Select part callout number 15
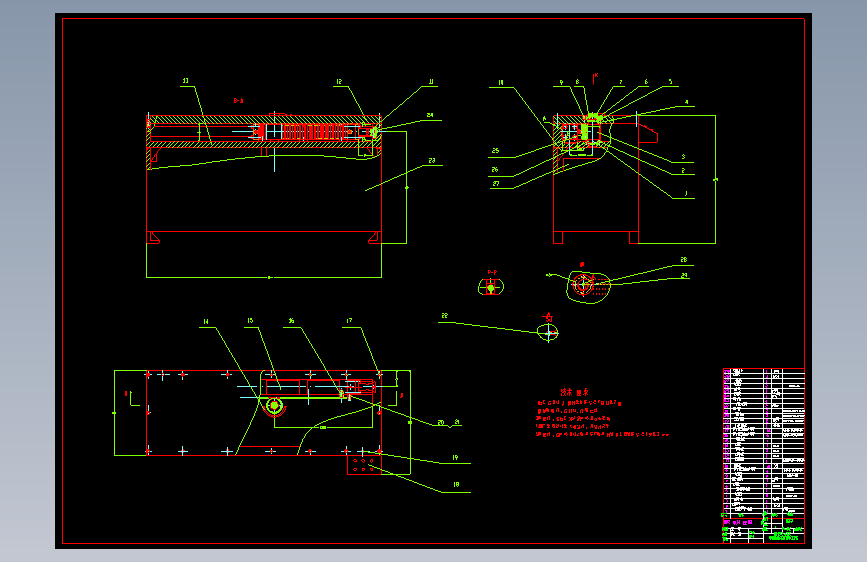 (x=250, y=320)
